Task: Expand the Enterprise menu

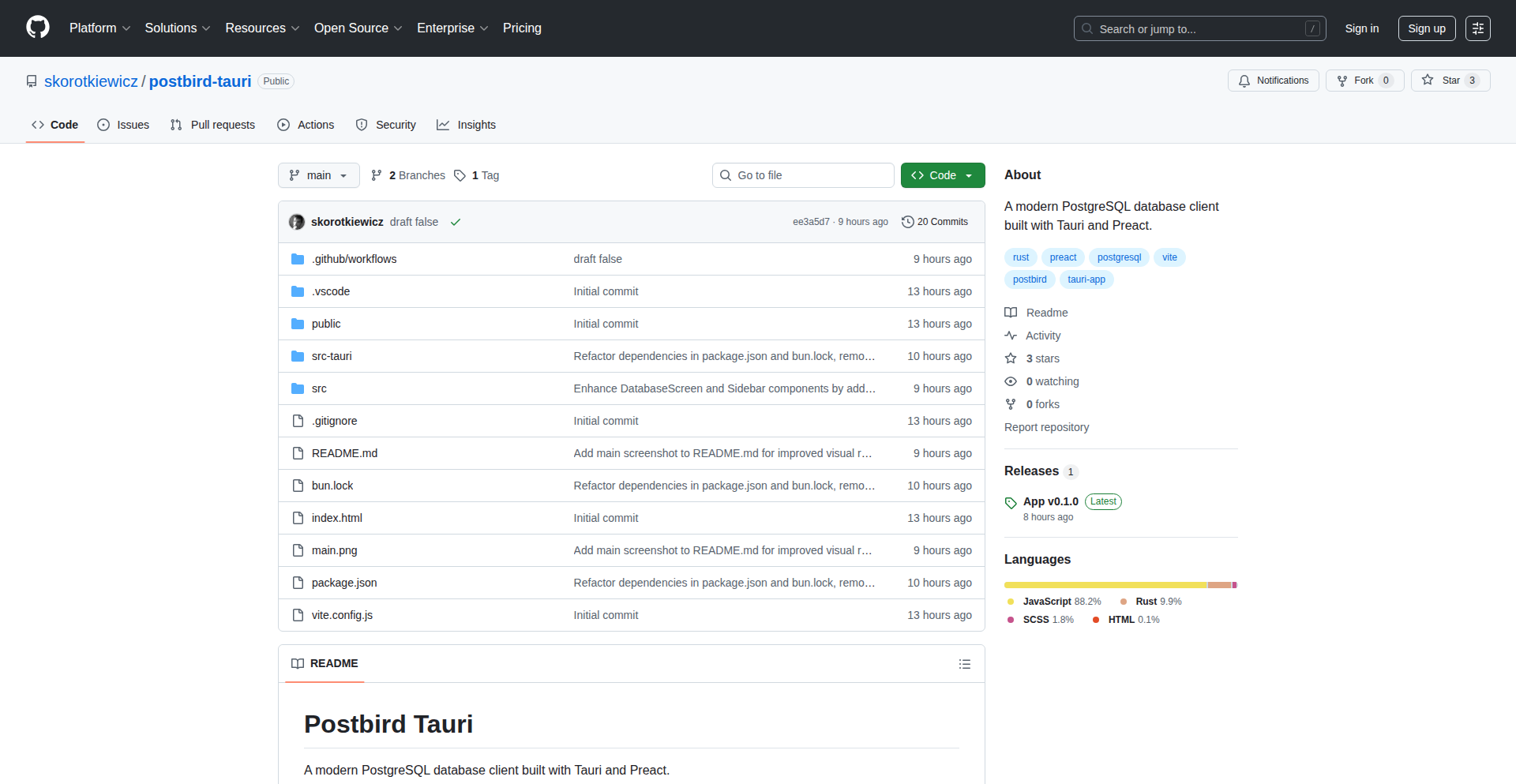Action: point(452,28)
